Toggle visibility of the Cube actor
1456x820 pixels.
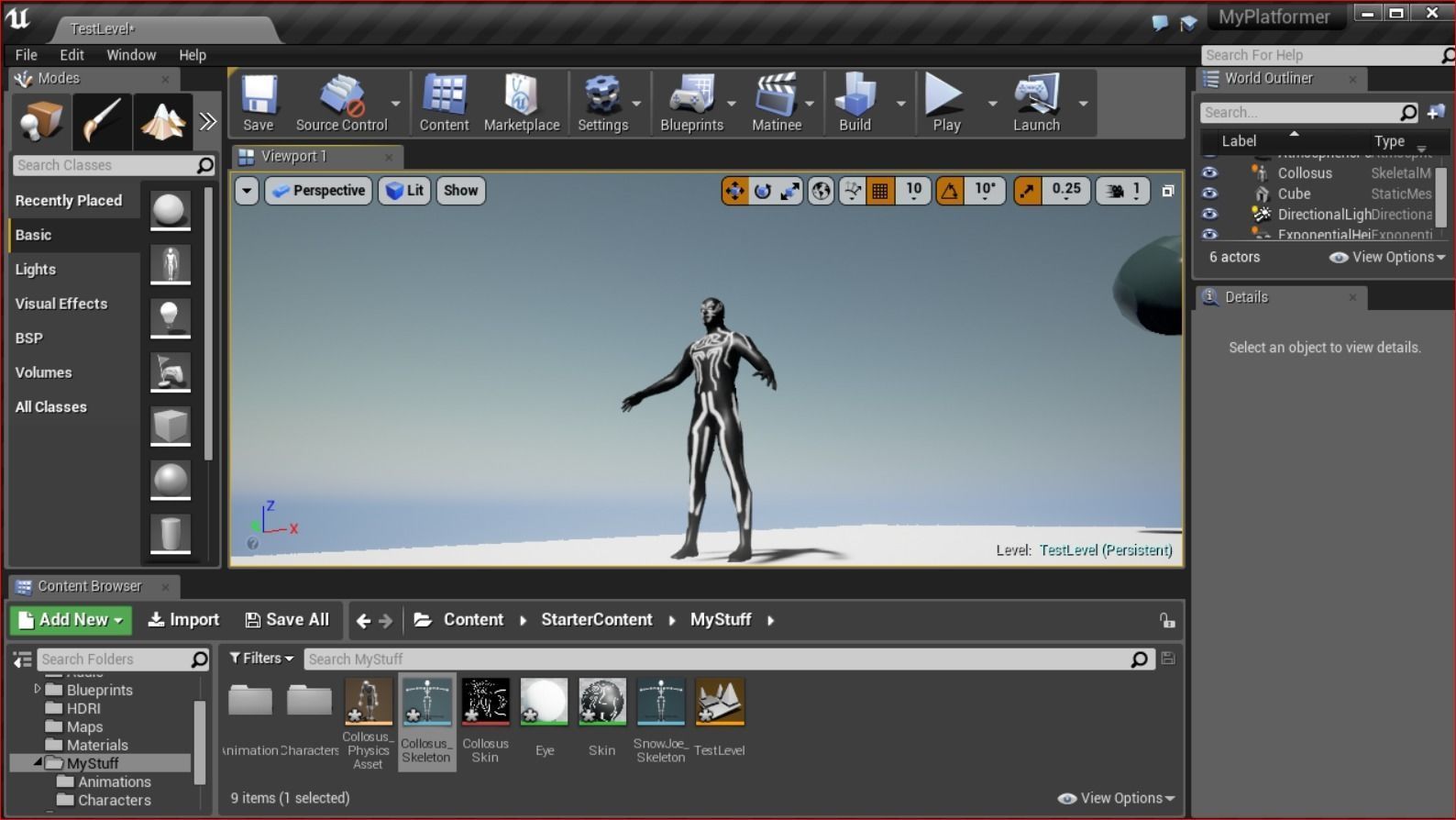coord(1210,194)
